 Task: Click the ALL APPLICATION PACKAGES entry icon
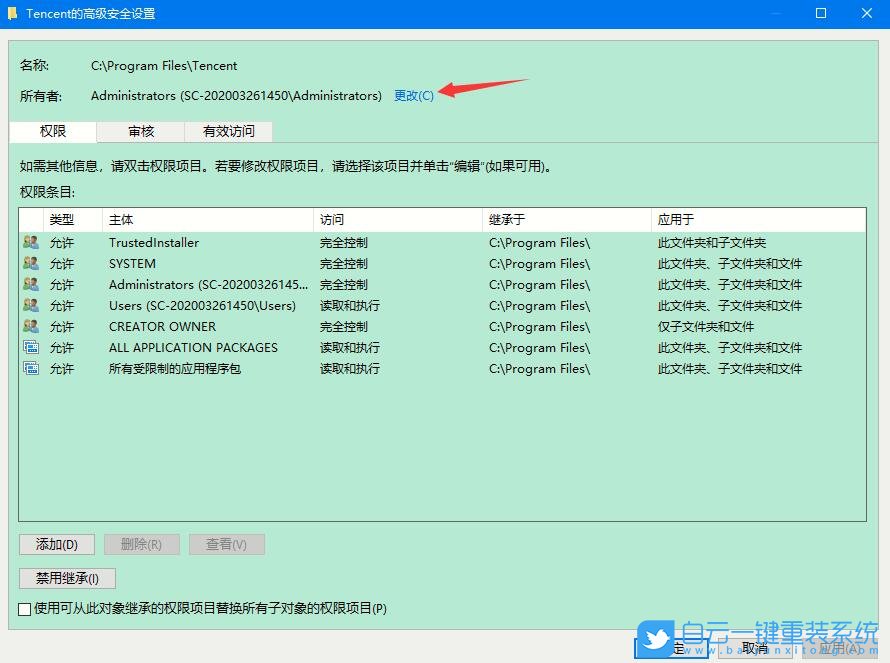30,347
